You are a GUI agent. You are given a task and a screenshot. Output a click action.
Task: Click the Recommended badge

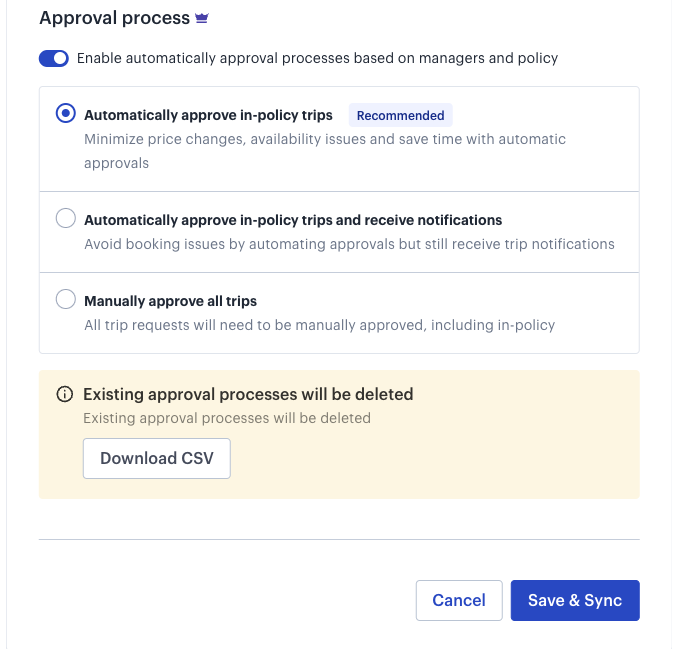400,115
